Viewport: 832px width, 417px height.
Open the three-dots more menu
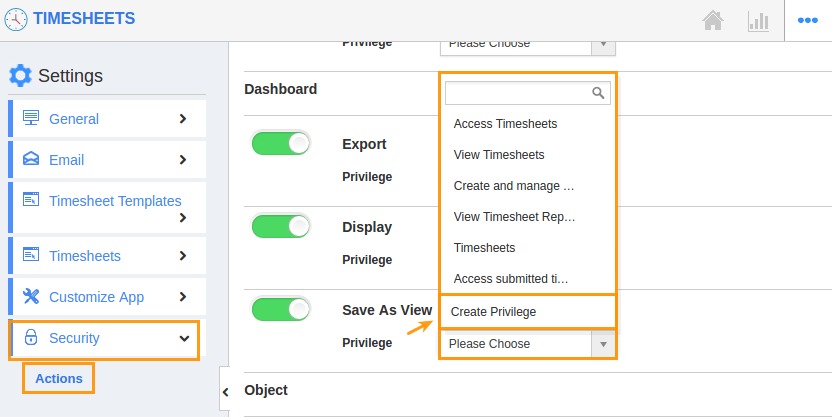point(808,20)
